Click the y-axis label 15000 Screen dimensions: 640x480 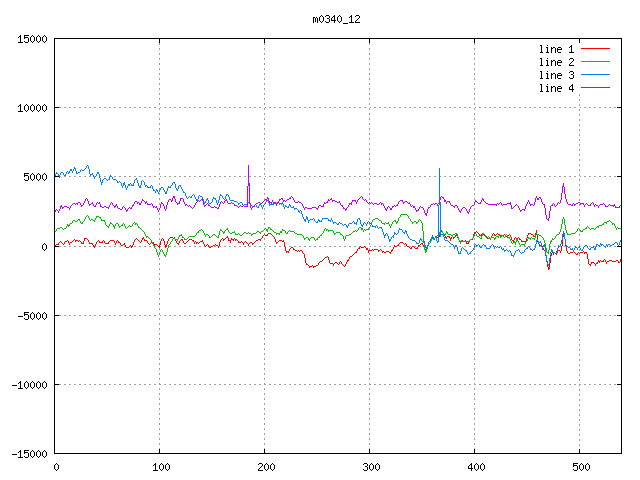pyautogui.click(x=31, y=39)
